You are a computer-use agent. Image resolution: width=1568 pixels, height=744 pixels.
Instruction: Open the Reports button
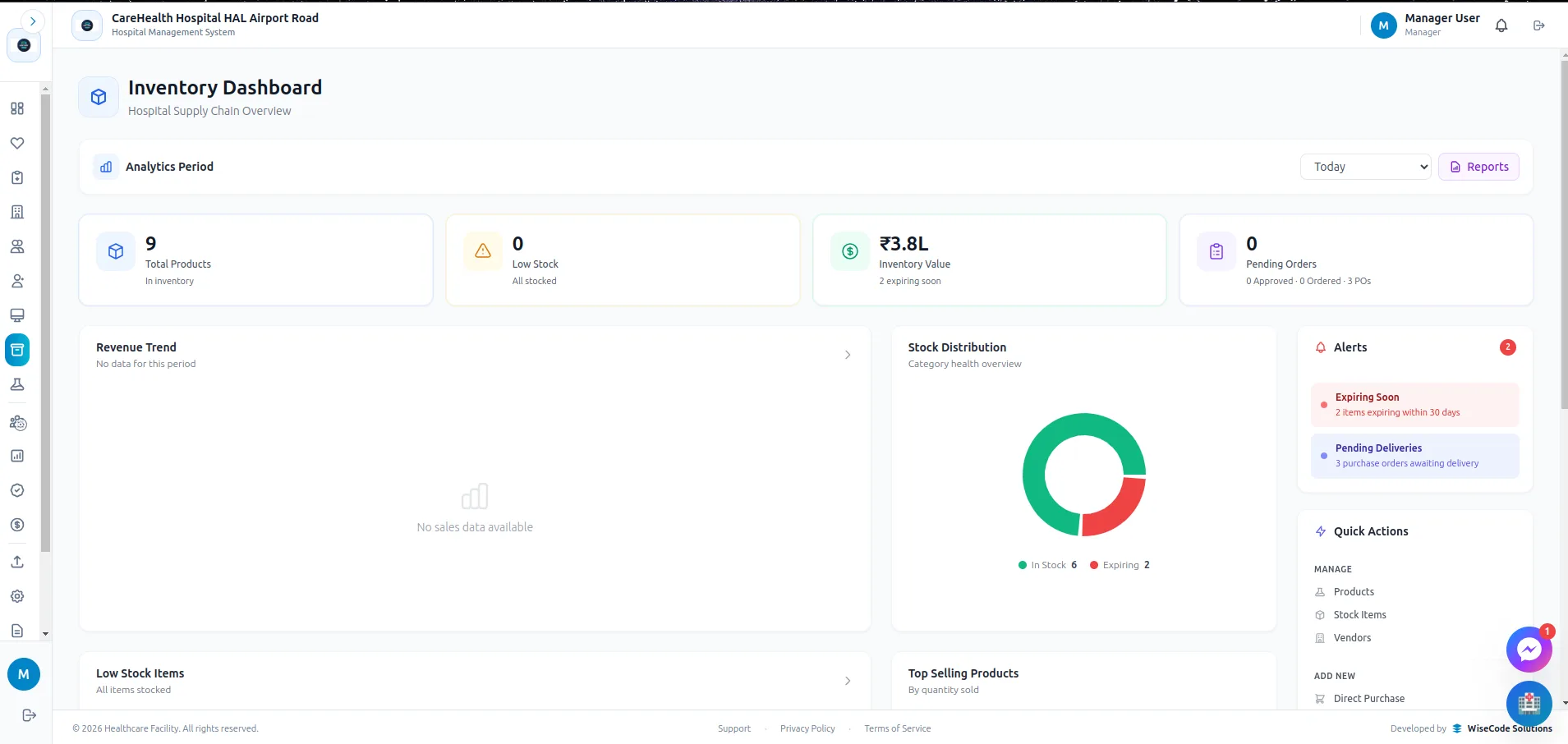(x=1478, y=167)
